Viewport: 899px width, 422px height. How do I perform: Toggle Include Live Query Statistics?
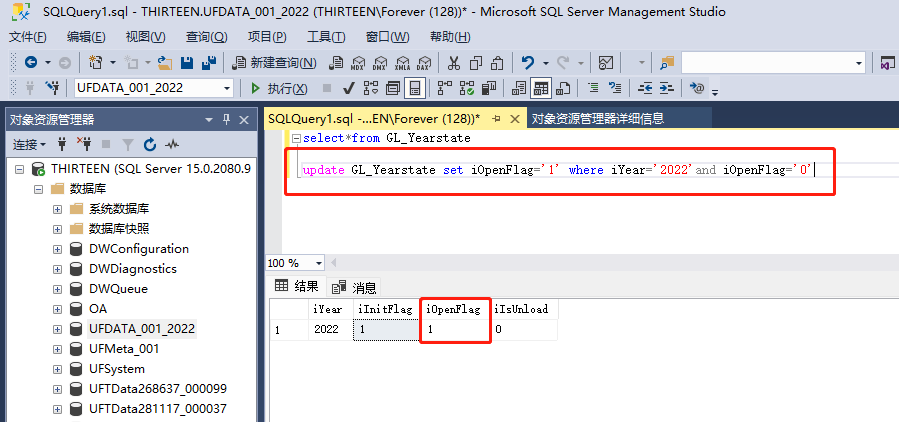click(467, 88)
